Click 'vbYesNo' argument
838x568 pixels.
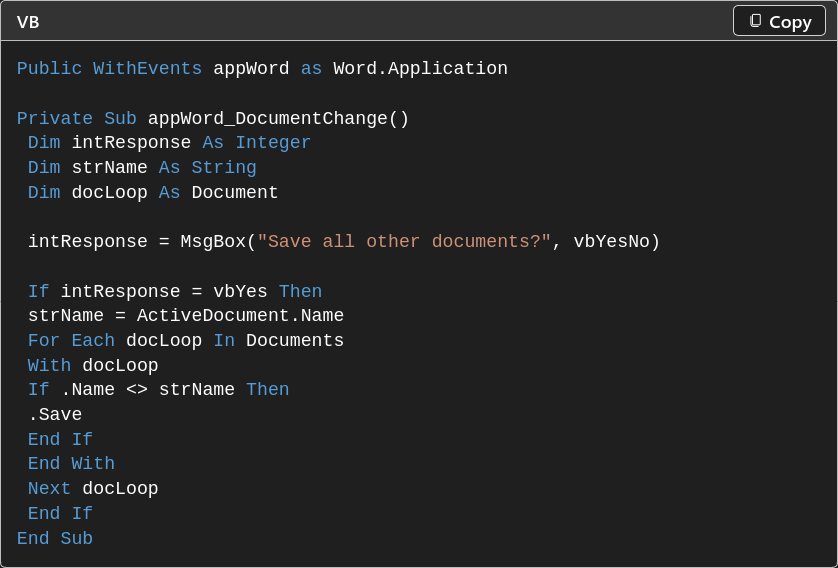[x=611, y=242]
